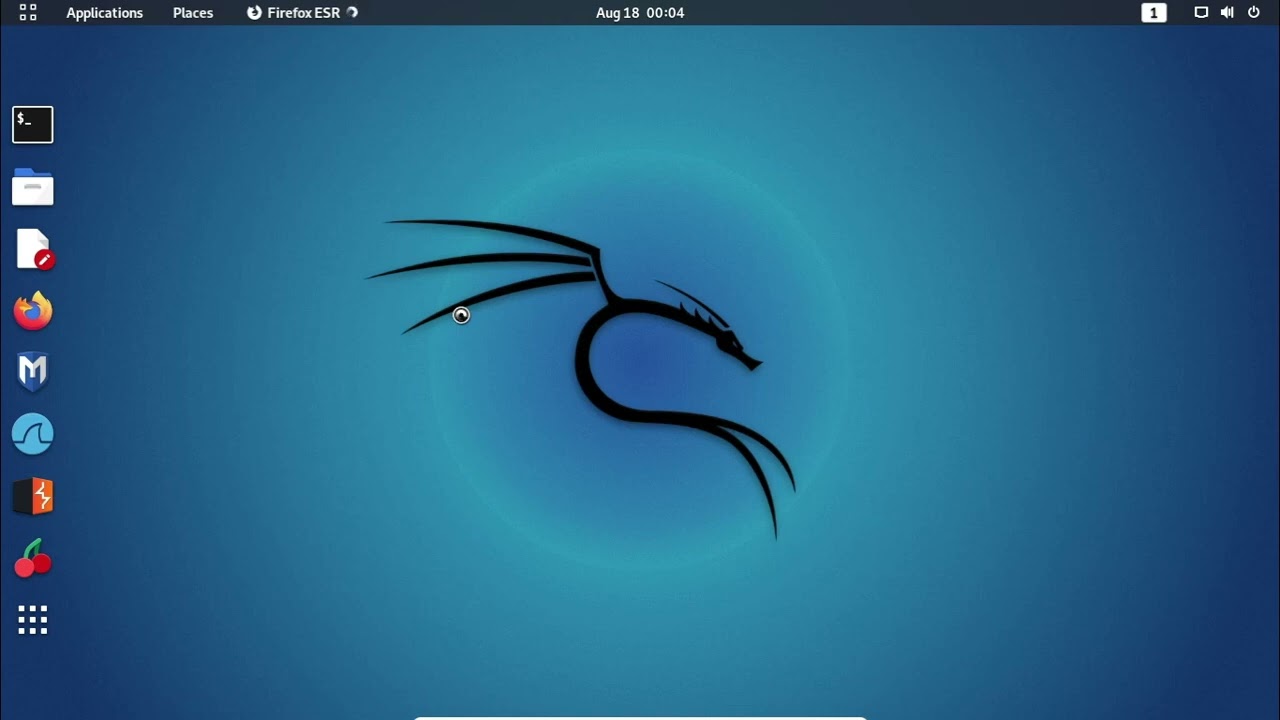Screen dimensions: 1280x720
Task: Open the power menu icon
Action: point(1254,13)
